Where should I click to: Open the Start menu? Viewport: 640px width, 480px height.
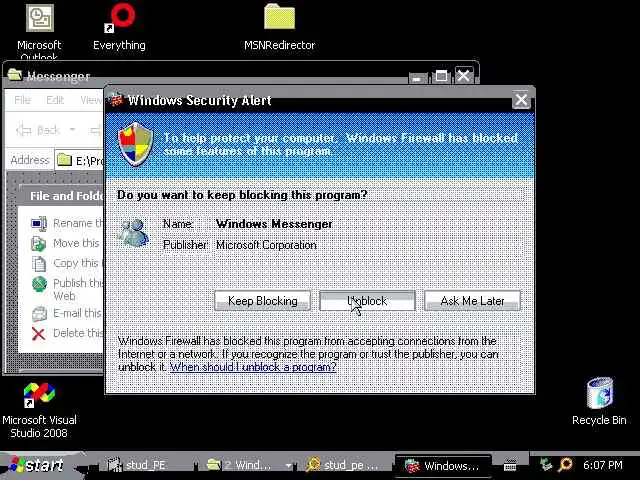38,465
